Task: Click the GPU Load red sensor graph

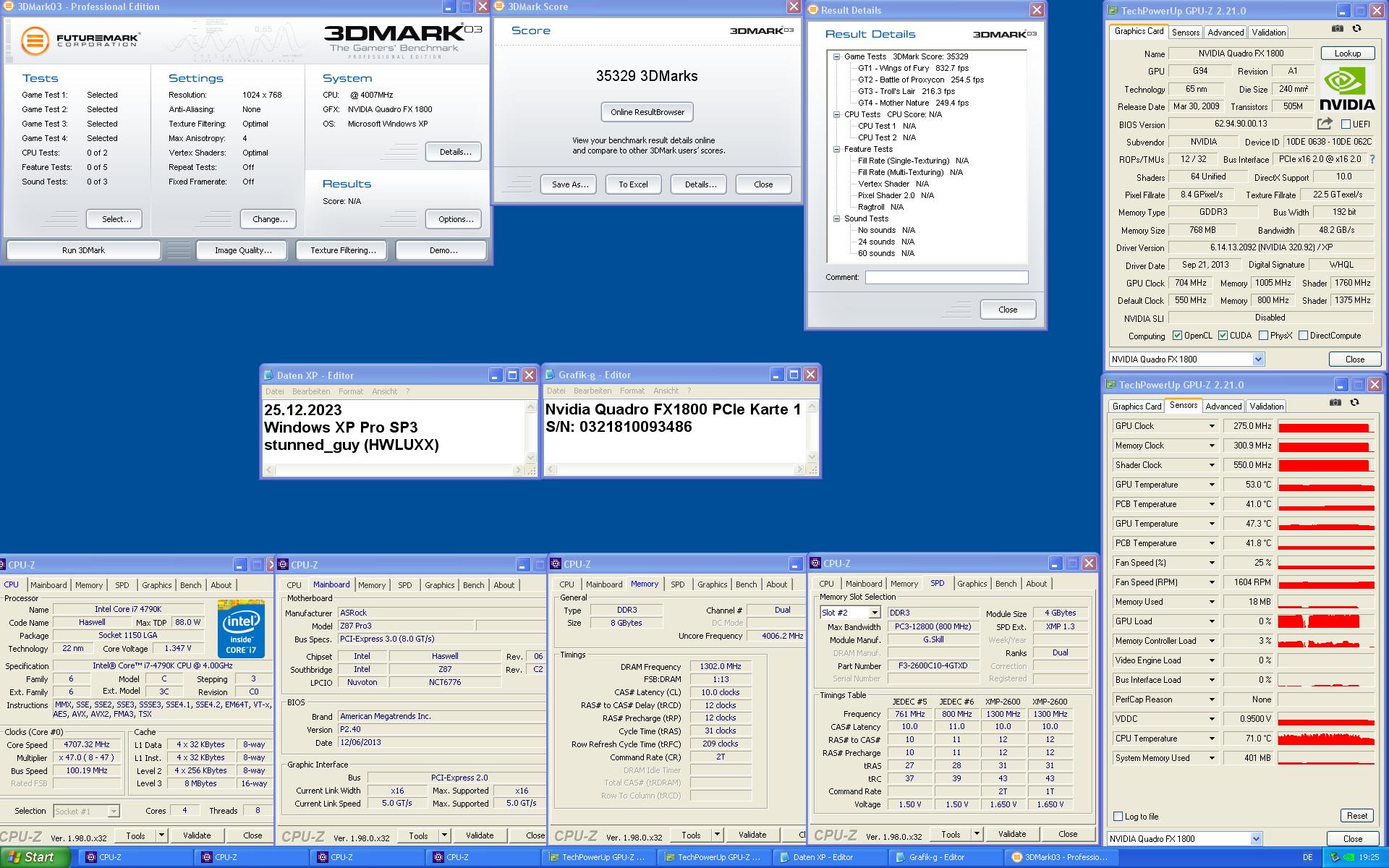Action: click(x=1325, y=621)
